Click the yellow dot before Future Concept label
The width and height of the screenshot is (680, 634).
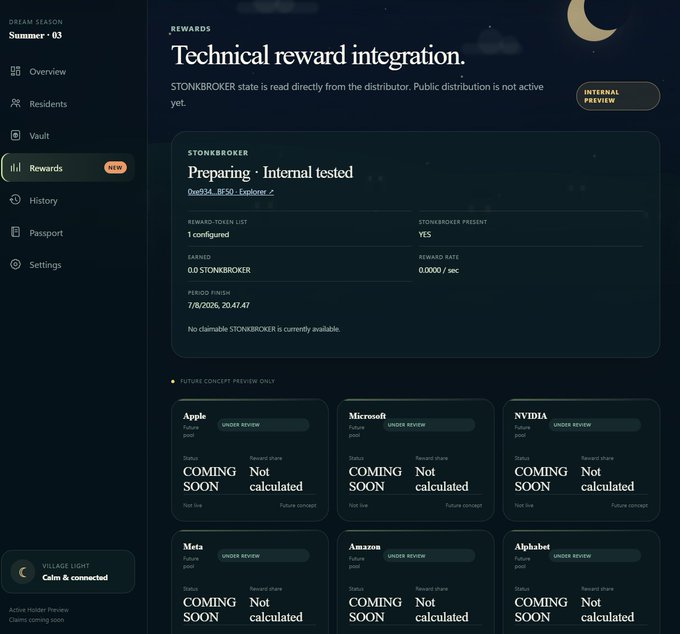[x=173, y=382]
